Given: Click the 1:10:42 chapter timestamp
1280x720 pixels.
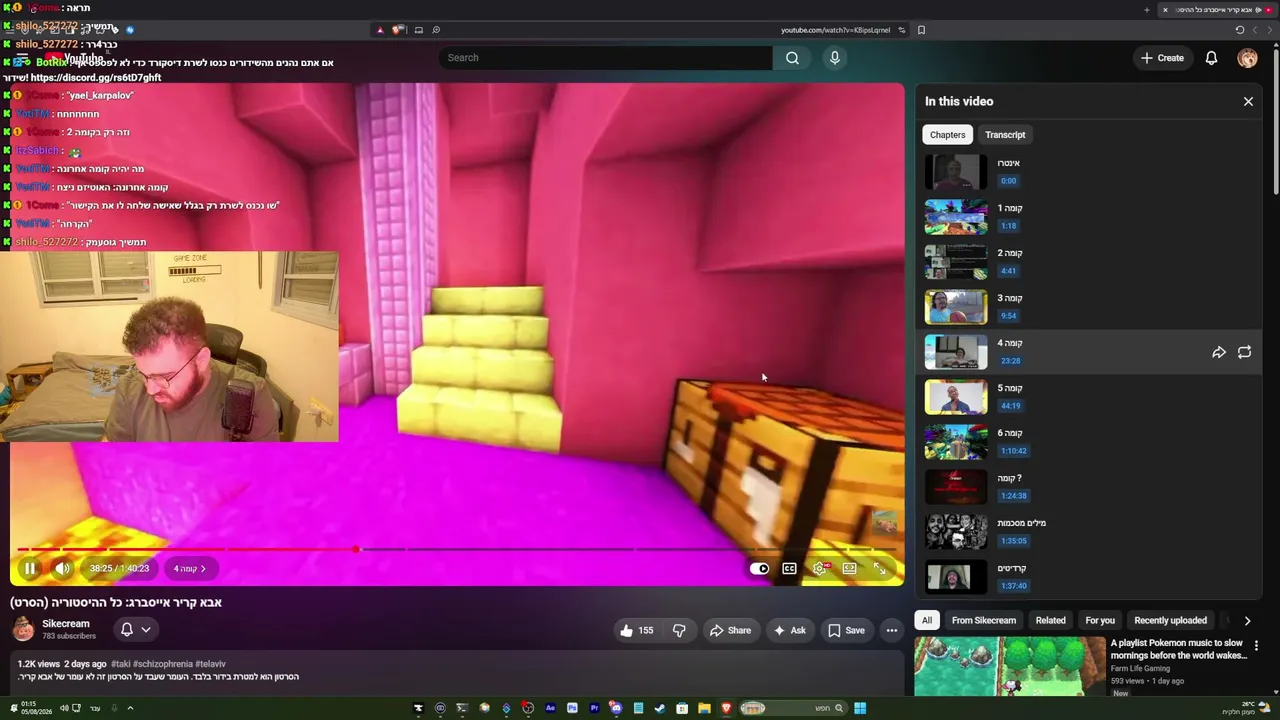Looking at the screenshot, I should 1013,451.
